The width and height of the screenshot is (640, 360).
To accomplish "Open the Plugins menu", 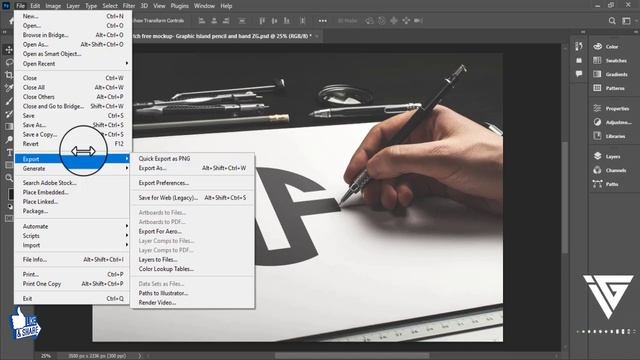I will [x=180, y=6].
